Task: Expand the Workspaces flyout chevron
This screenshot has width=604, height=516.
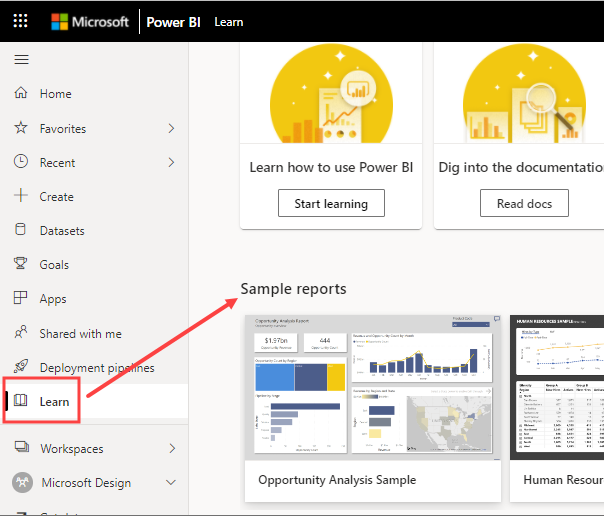Action: [x=171, y=449]
